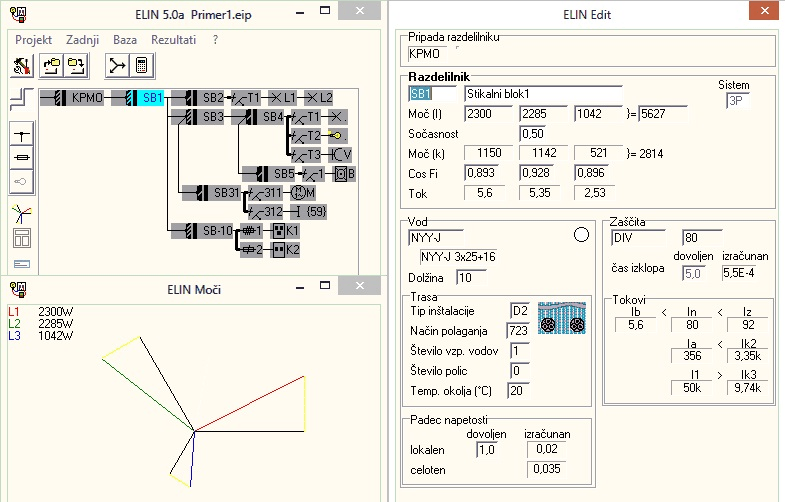Open the Projekt menu
Image resolution: width=785 pixels, height=502 pixels.
[x=35, y=39]
